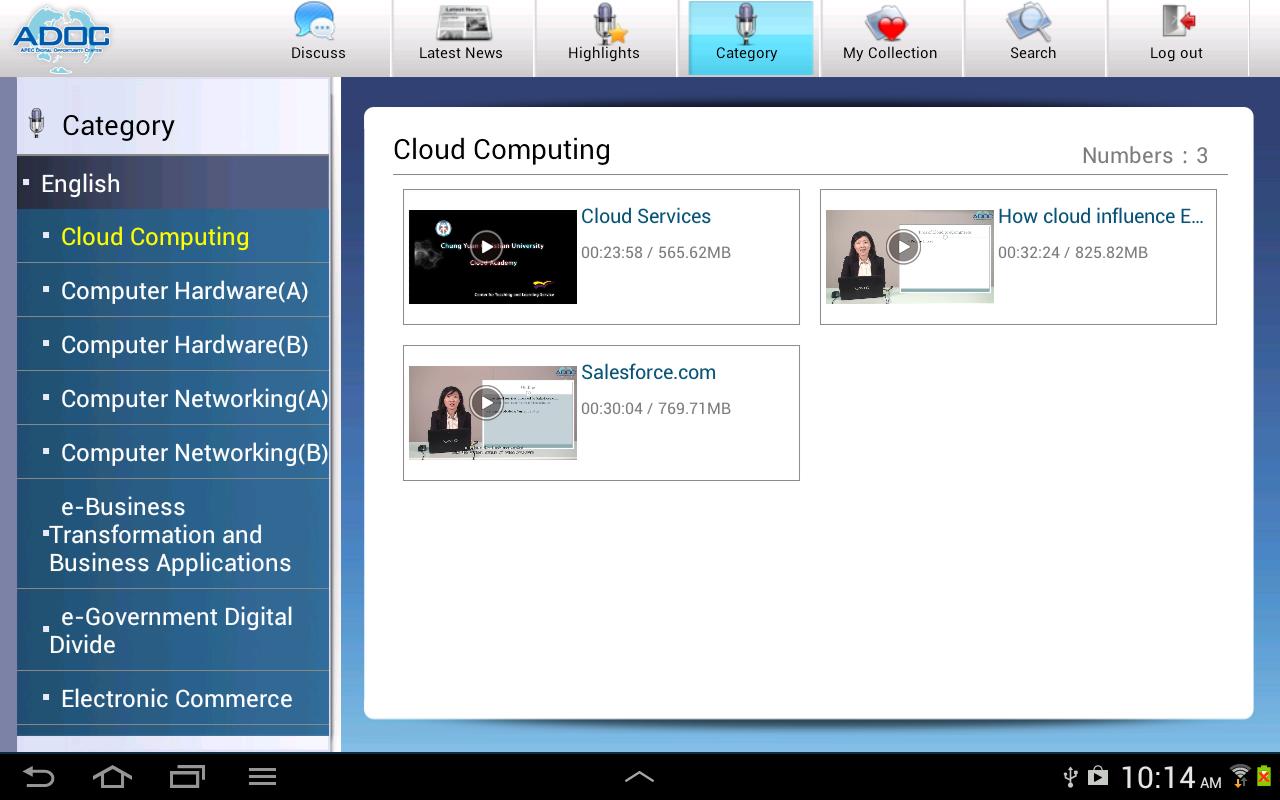Select Computer Networking(A) category
Image resolution: width=1280 pixels, height=800 pixels.
pyautogui.click(x=173, y=399)
